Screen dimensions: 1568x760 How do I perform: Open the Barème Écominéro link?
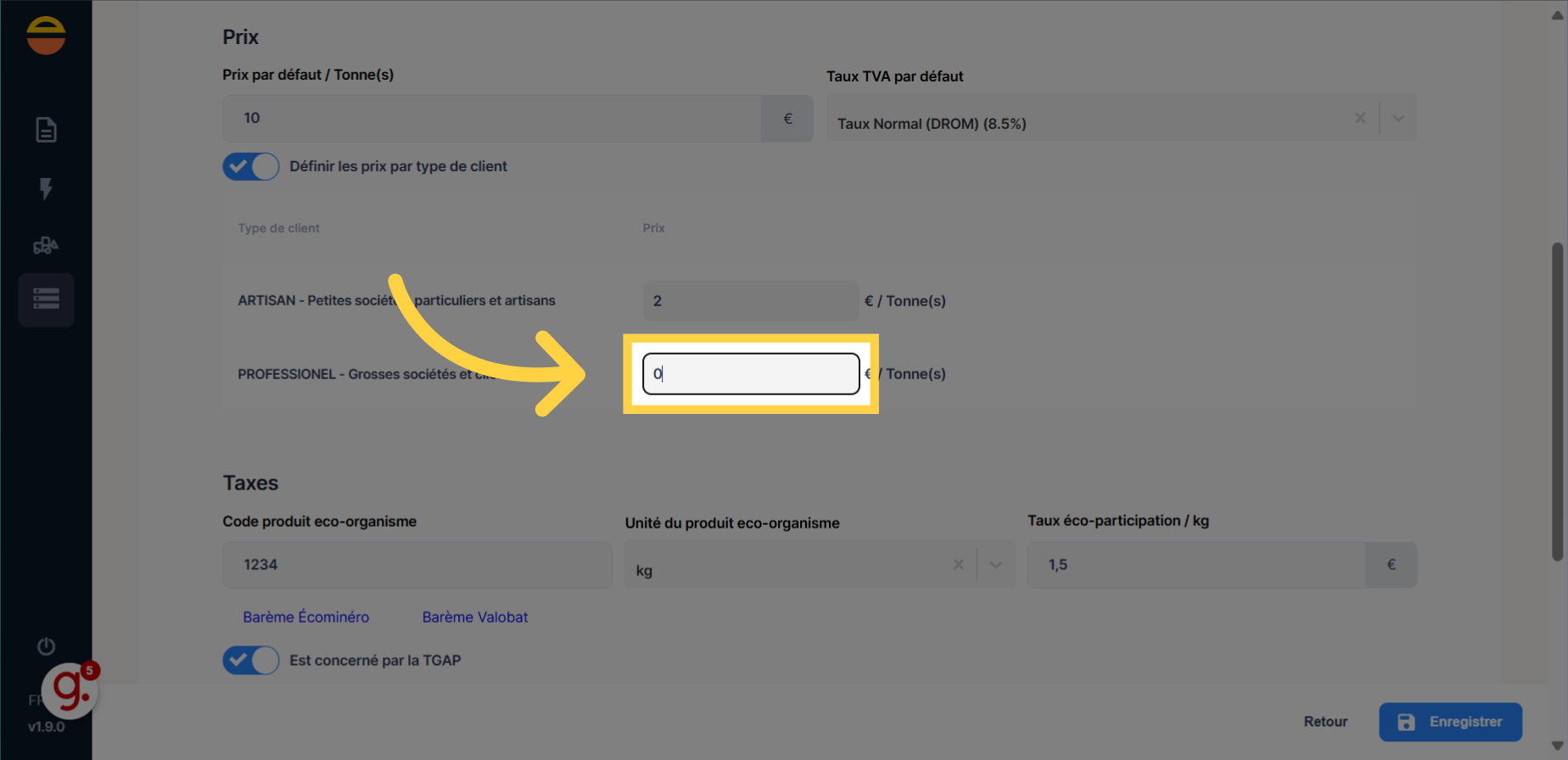306,617
